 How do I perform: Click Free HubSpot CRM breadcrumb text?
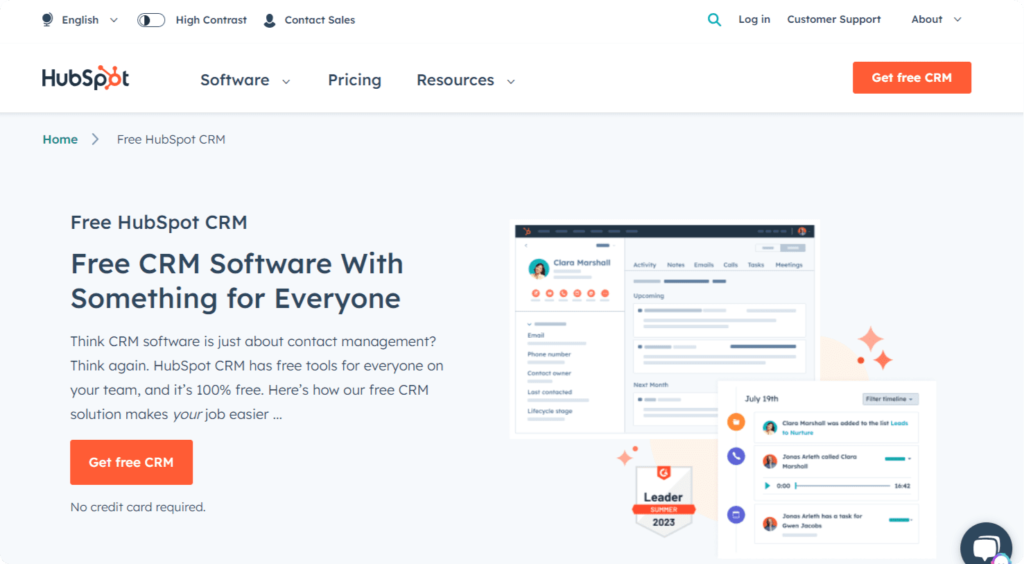(x=171, y=139)
